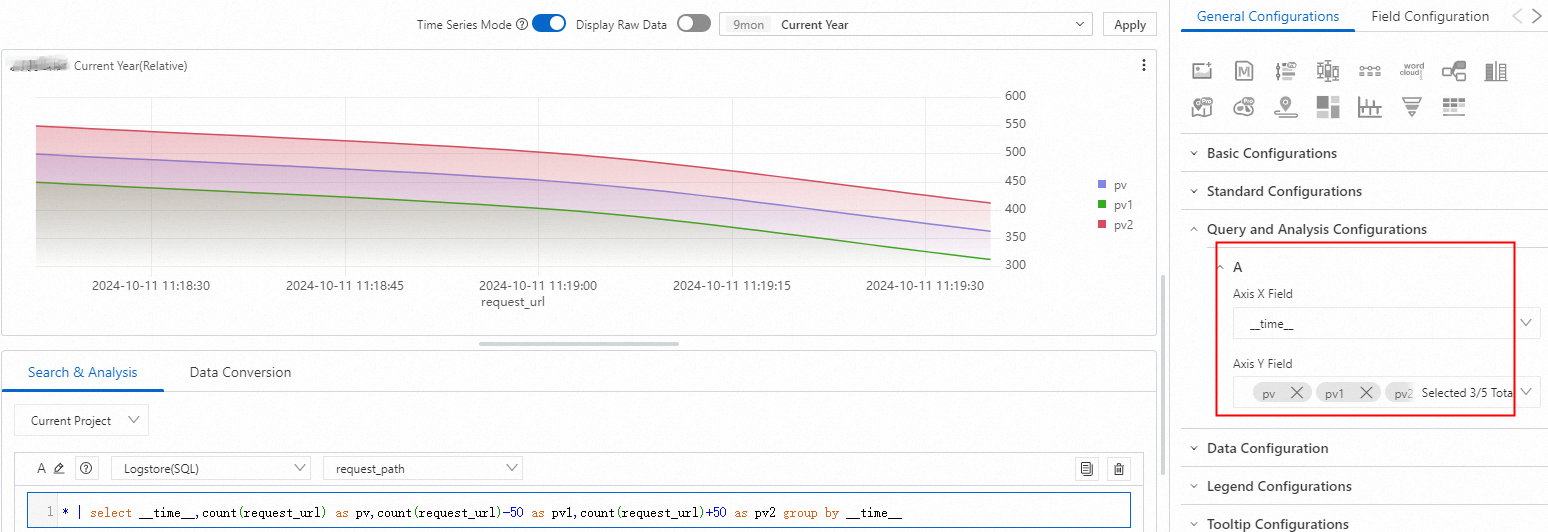Open the Current Year time range dropdown
Image resolution: width=1548 pixels, height=532 pixels.
click(906, 24)
